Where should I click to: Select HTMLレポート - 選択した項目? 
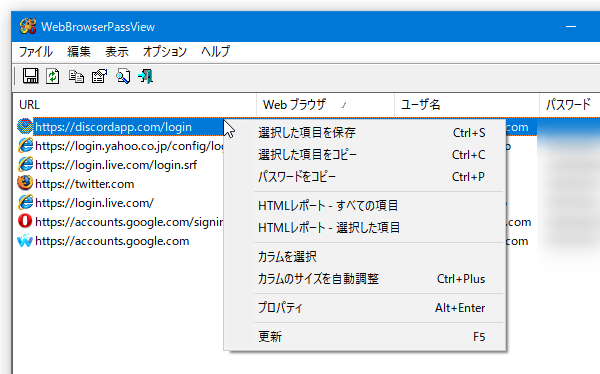365,228
